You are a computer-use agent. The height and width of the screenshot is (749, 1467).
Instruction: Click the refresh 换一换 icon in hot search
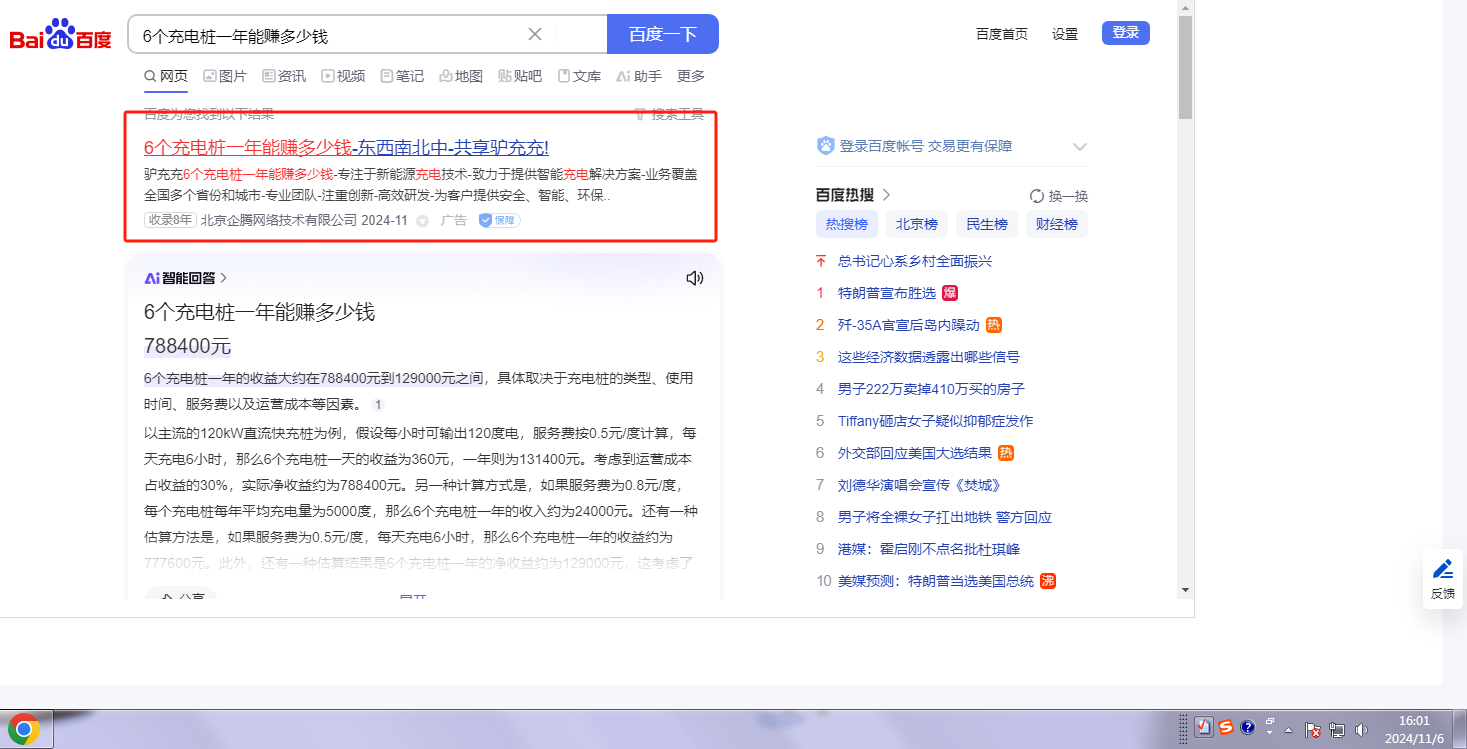click(x=1037, y=196)
